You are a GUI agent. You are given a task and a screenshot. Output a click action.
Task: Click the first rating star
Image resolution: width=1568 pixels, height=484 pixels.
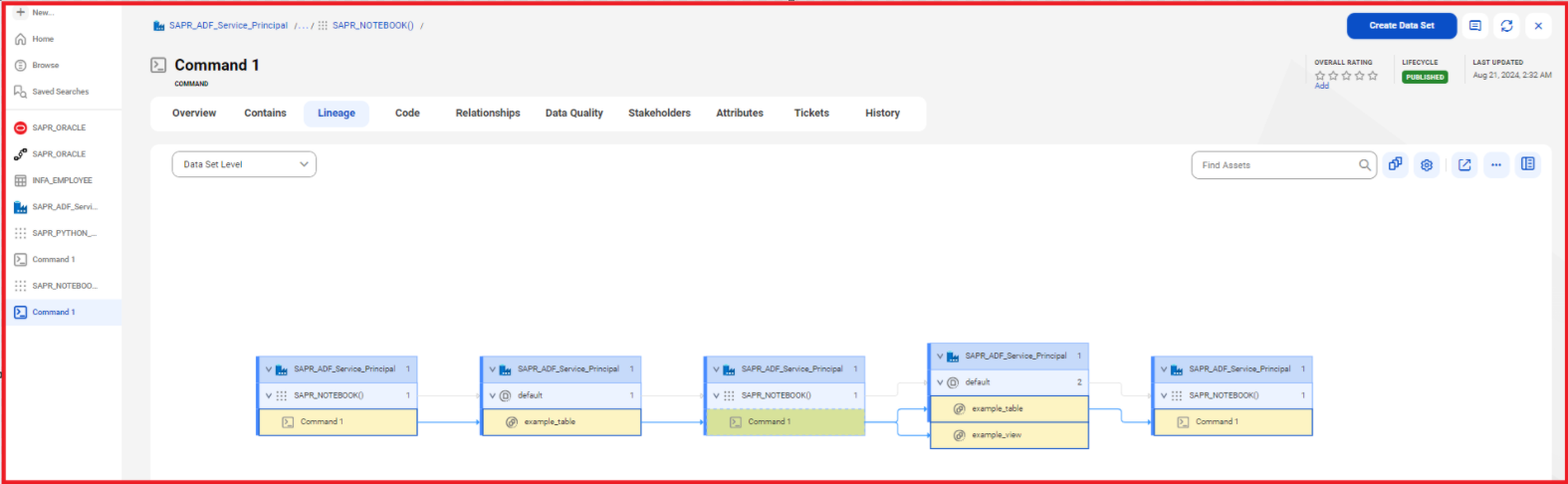point(1320,76)
